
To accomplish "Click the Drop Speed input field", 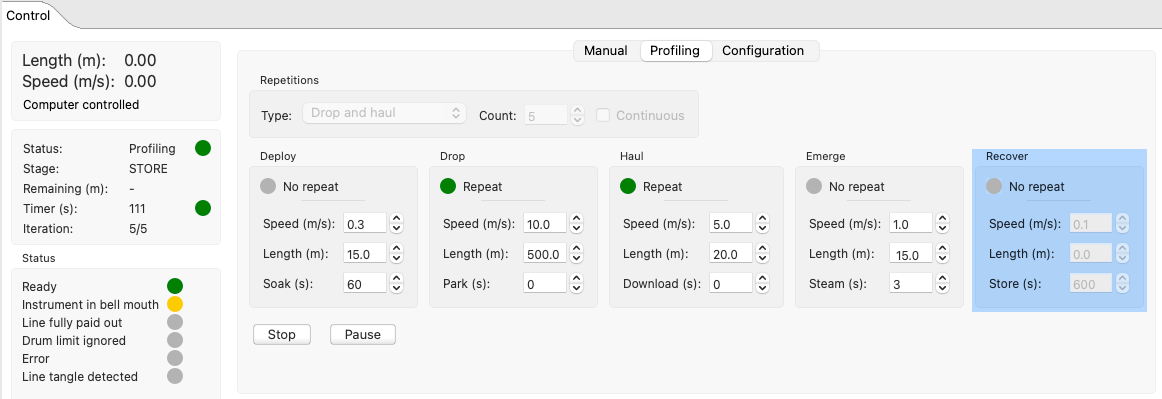I will [545, 223].
